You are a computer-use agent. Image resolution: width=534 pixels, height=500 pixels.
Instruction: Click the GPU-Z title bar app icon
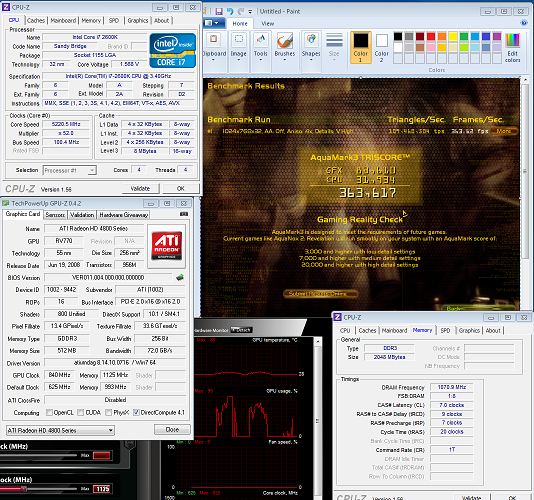pyautogui.click(x=5, y=203)
